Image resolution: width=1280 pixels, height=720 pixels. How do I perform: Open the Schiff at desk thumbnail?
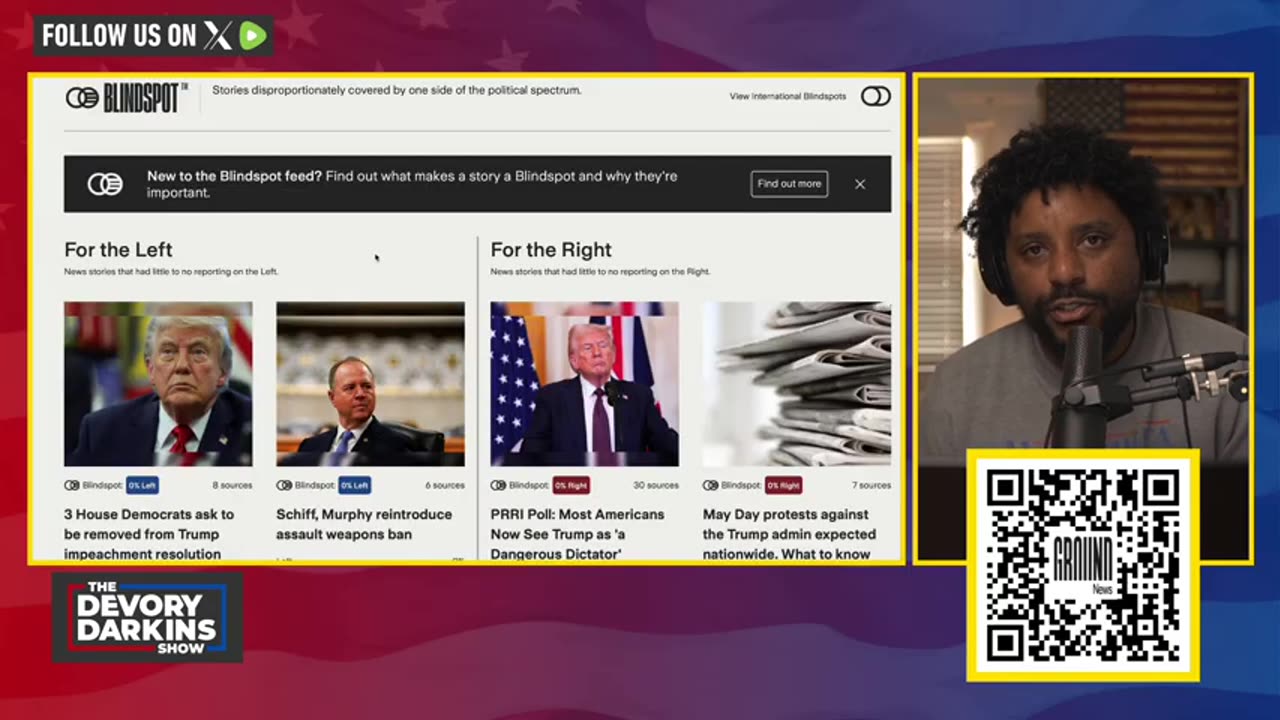370,384
